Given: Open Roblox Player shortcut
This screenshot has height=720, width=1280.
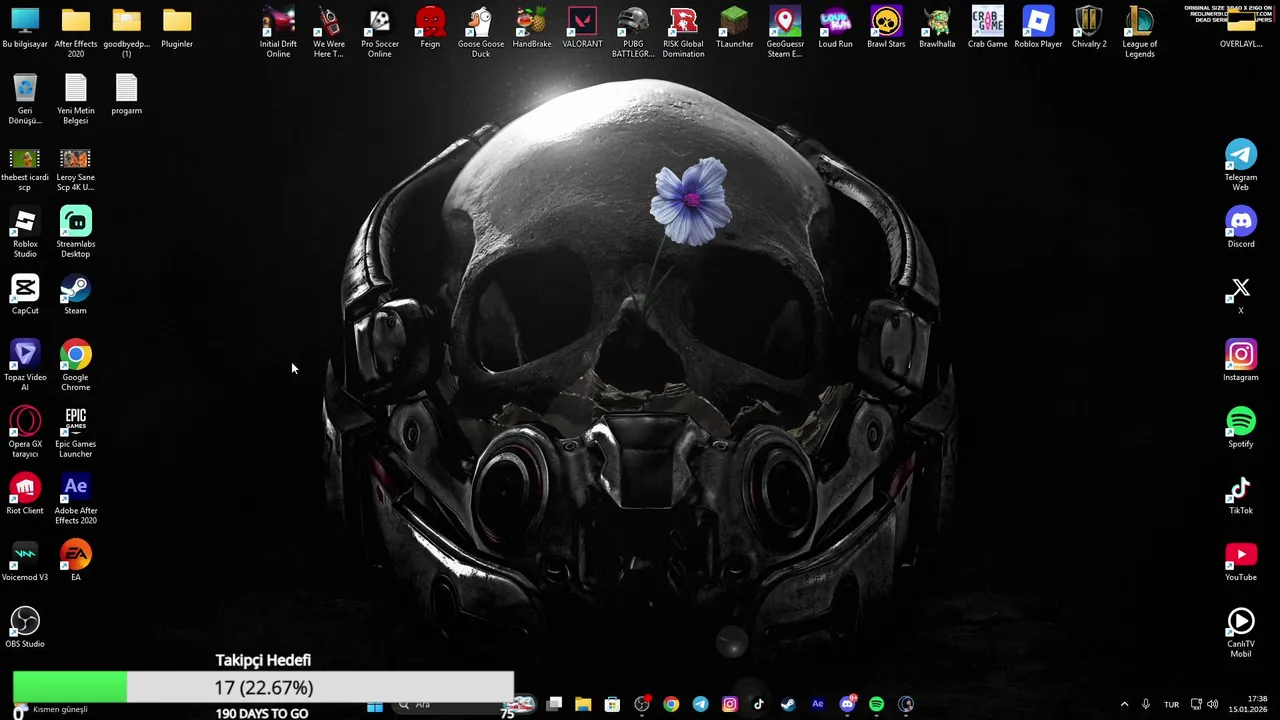Looking at the screenshot, I should [1038, 28].
